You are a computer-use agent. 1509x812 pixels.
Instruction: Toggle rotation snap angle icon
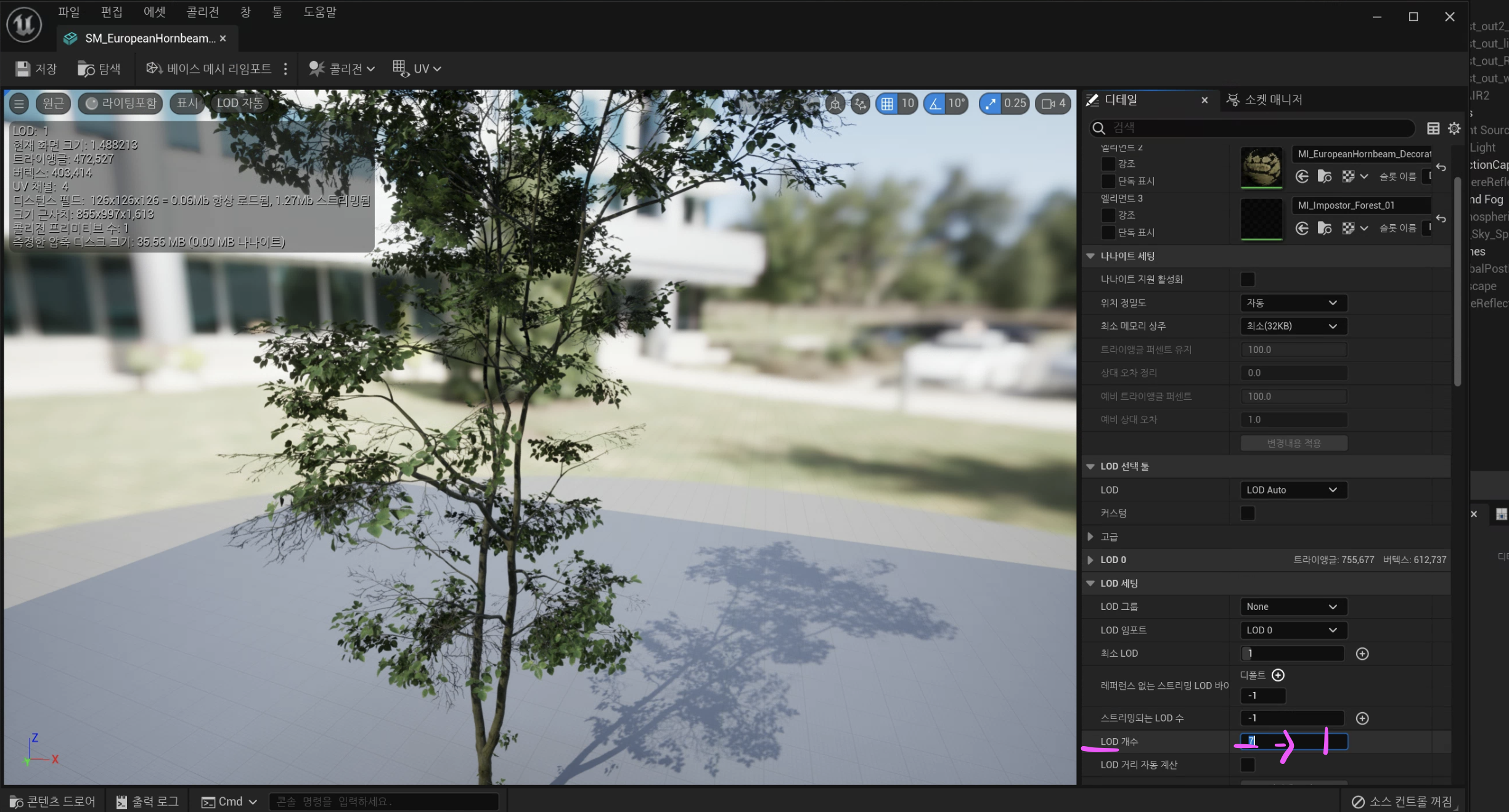point(936,104)
